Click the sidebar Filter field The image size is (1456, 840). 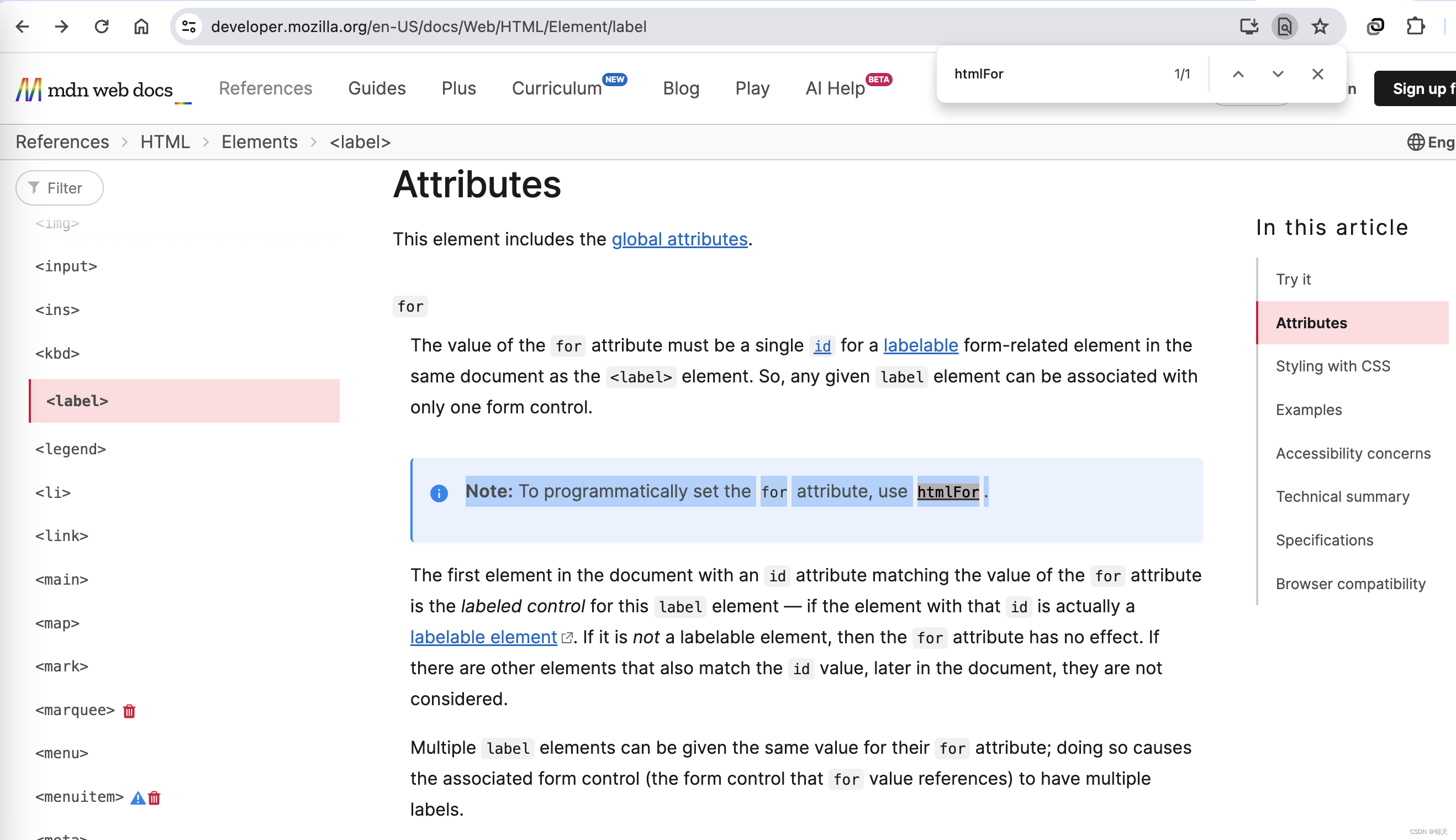coord(60,188)
